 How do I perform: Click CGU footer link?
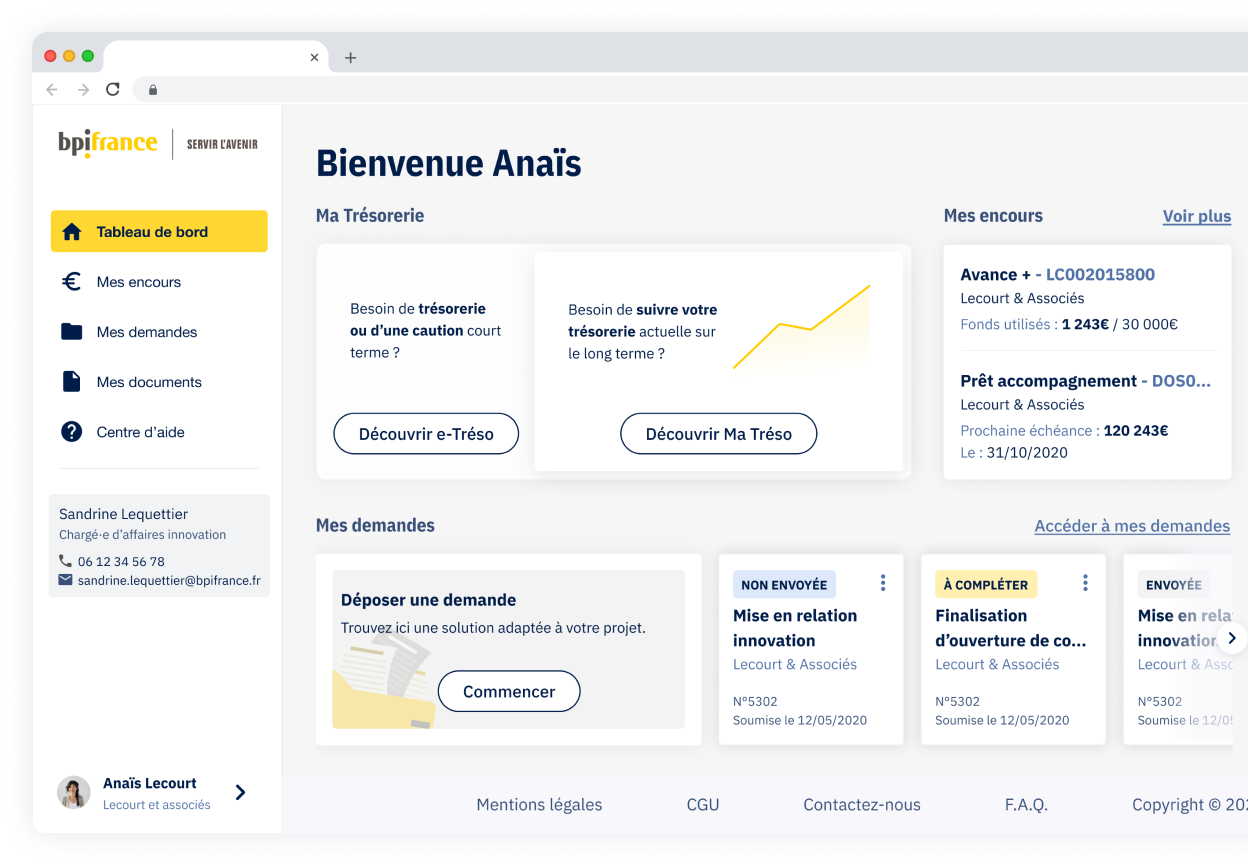tap(703, 804)
